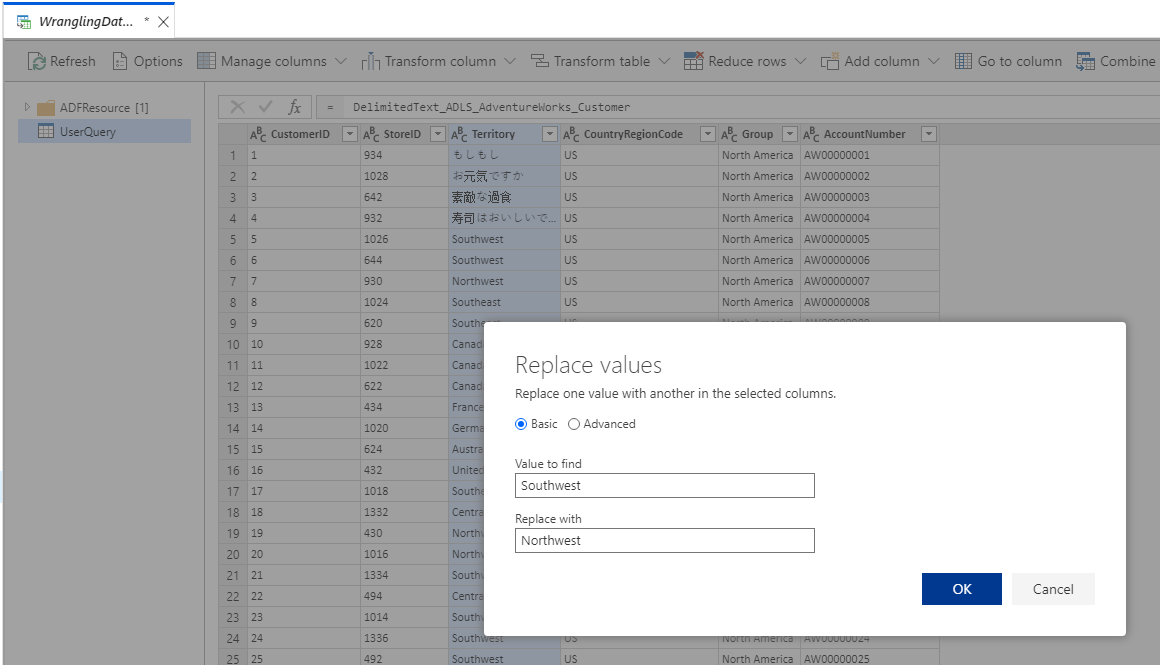Cancel the formula bar edit (X icon)
The height and width of the screenshot is (665, 1160).
click(237, 107)
